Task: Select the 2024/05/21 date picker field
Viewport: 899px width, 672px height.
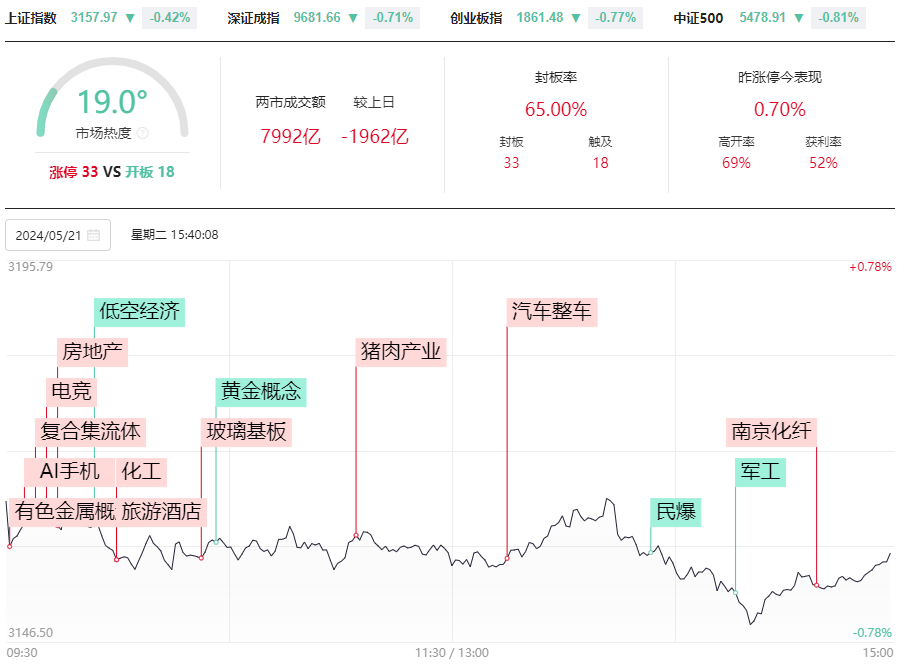Action: click(58, 235)
